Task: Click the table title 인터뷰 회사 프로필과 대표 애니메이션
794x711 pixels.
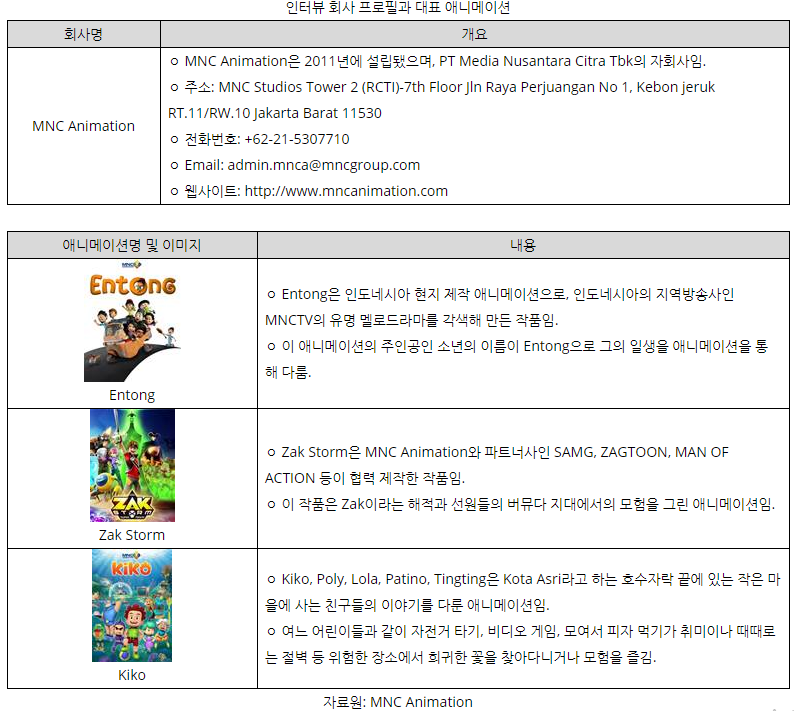Action: (x=398, y=8)
